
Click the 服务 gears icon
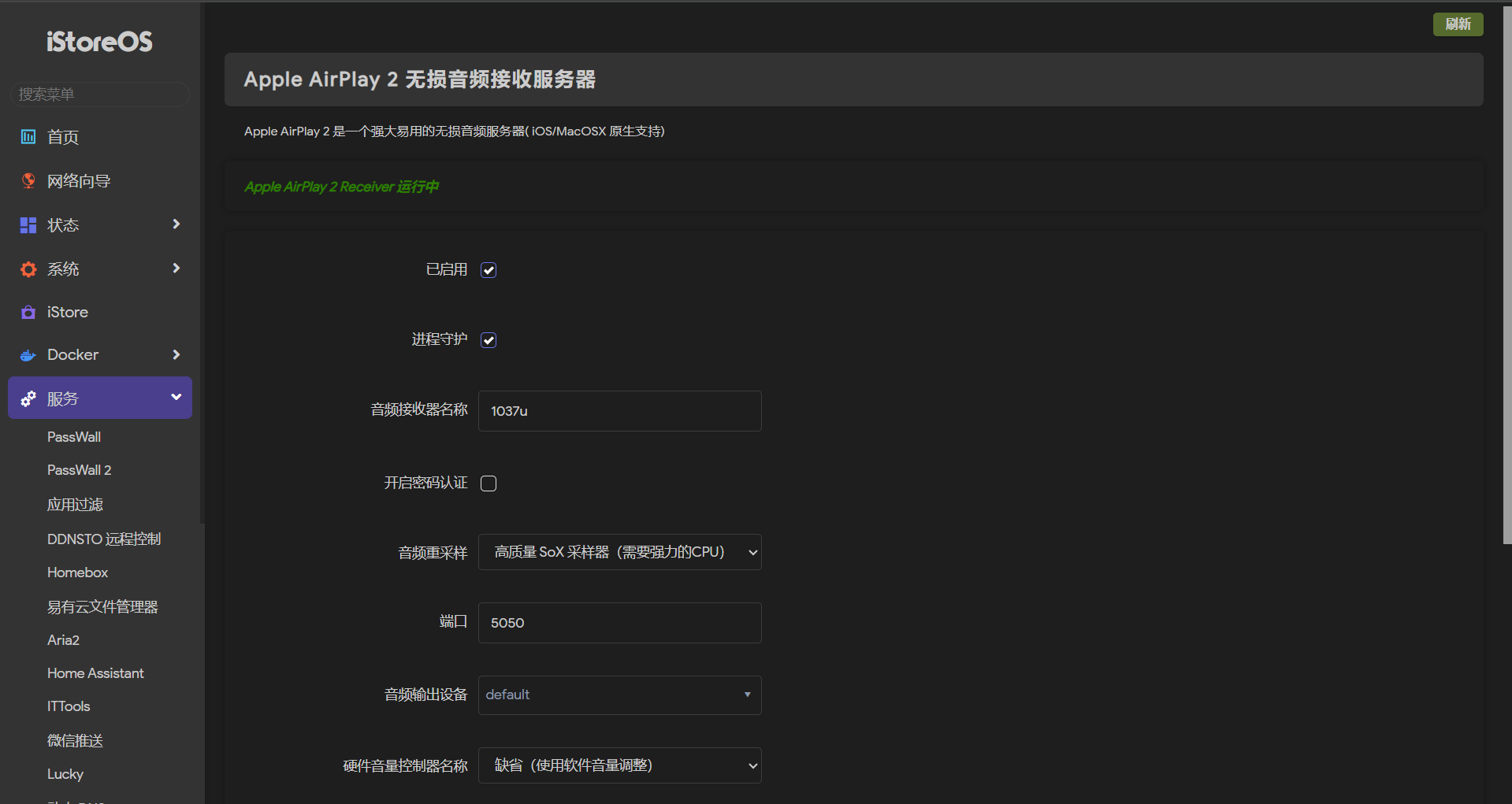pyautogui.click(x=28, y=399)
